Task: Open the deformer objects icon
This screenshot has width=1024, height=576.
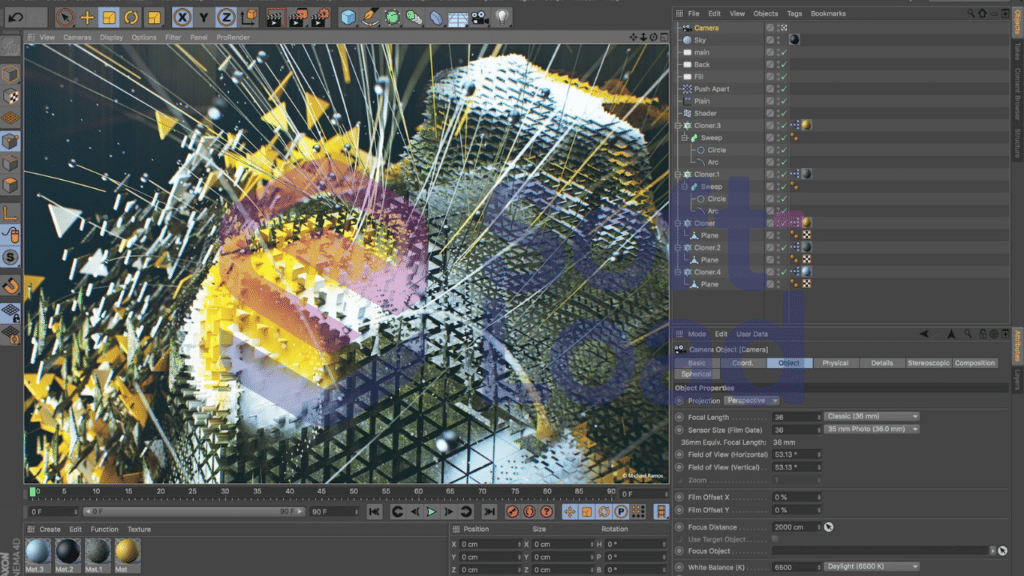Action: pos(436,18)
